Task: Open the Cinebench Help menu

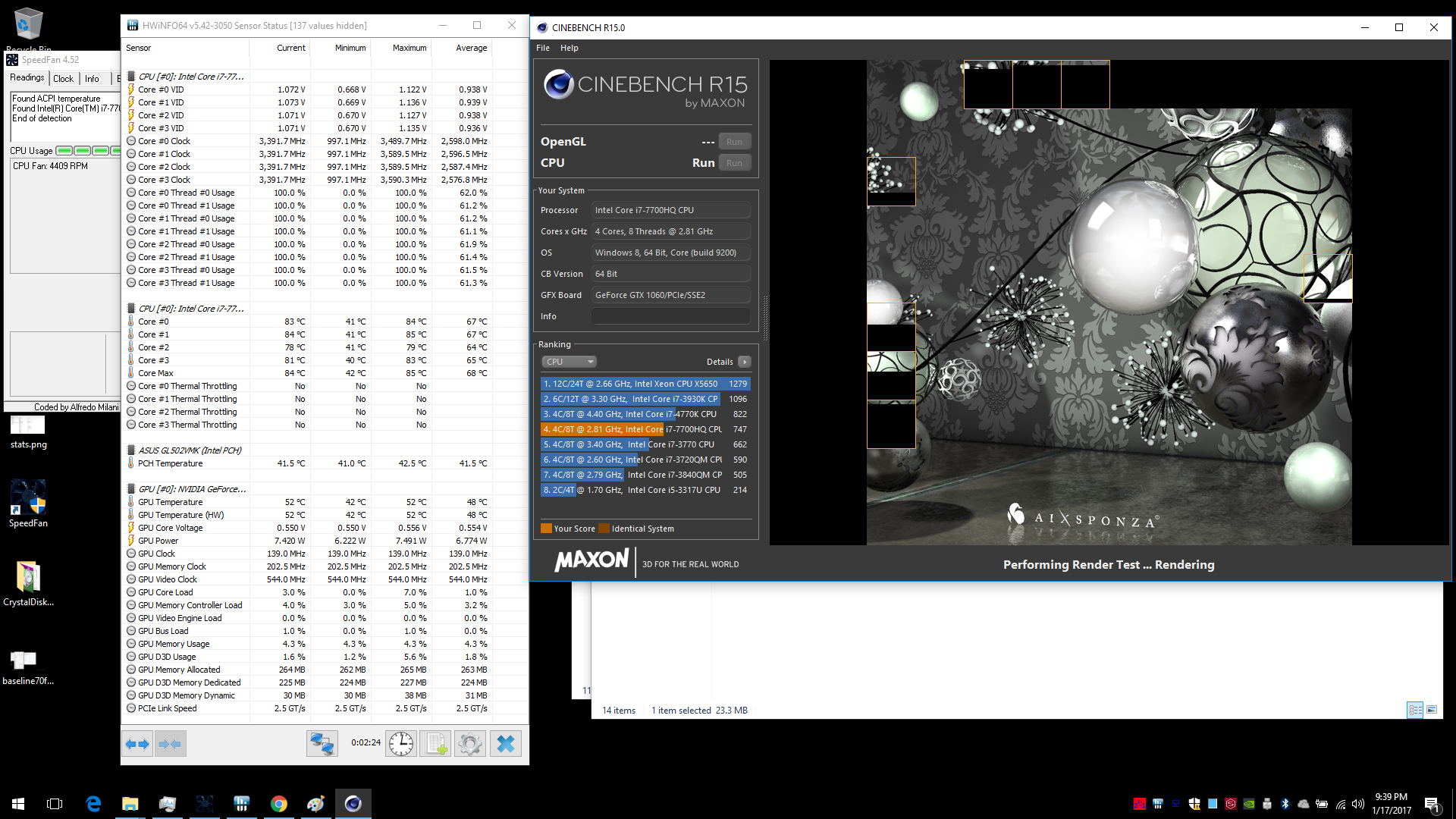Action: pyautogui.click(x=570, y=48)
